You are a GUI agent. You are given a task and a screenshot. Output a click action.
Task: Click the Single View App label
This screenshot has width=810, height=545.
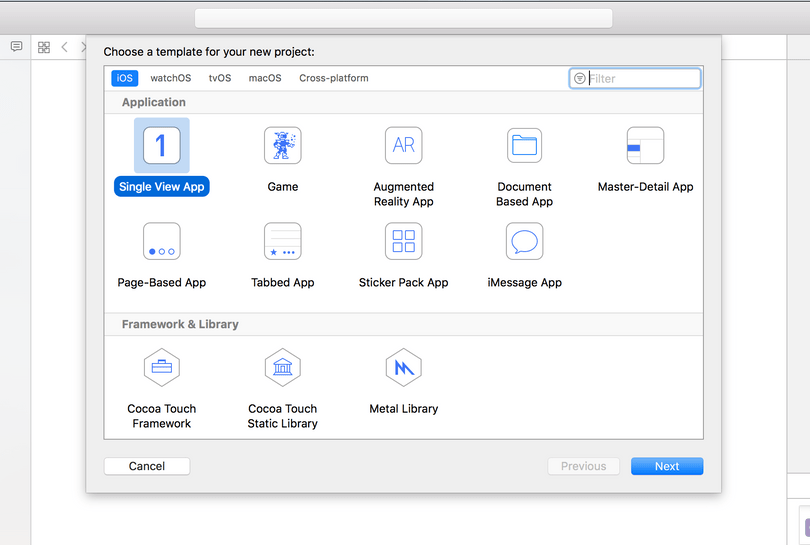coord(162,186)
